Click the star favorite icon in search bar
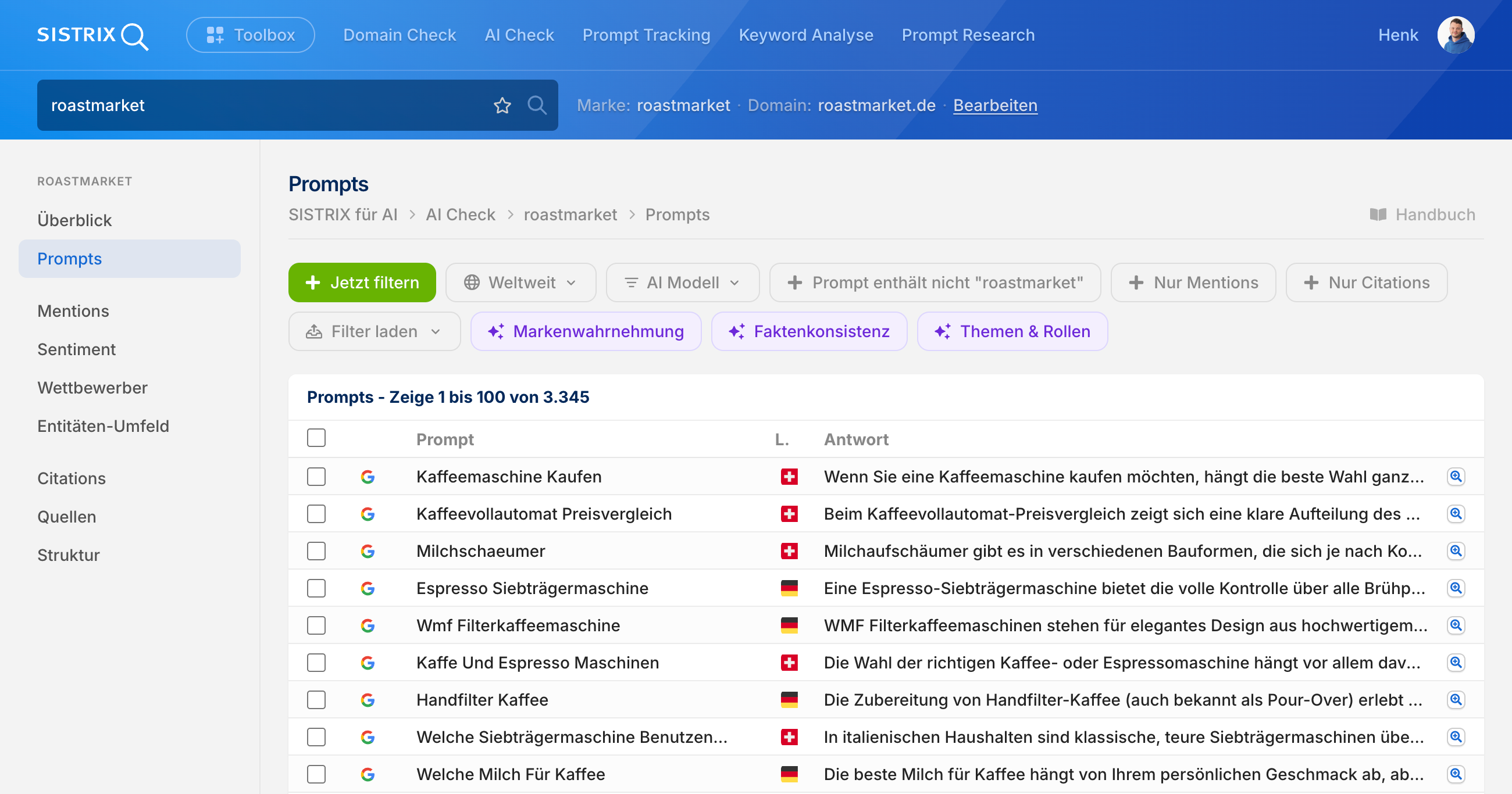 point(502,106)
